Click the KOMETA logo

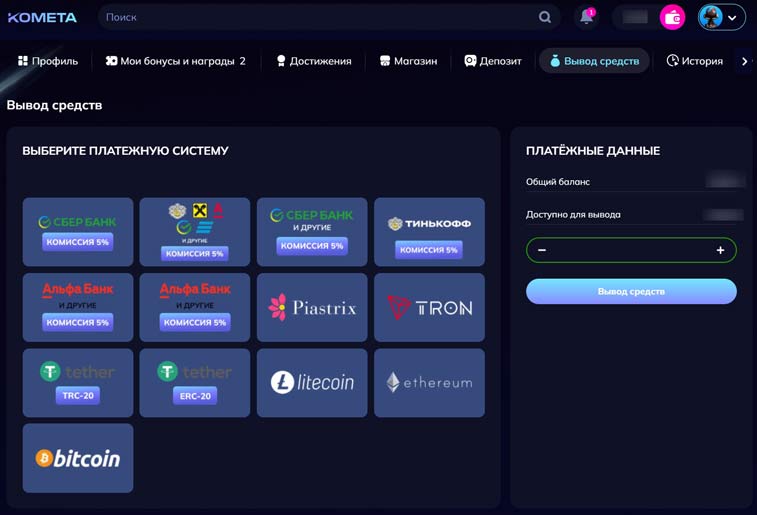pos(43,17)
